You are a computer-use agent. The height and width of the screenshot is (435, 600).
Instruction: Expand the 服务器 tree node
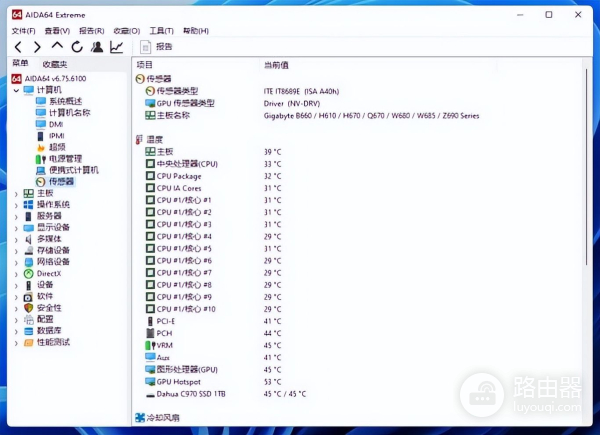click(x=16, y=217)
